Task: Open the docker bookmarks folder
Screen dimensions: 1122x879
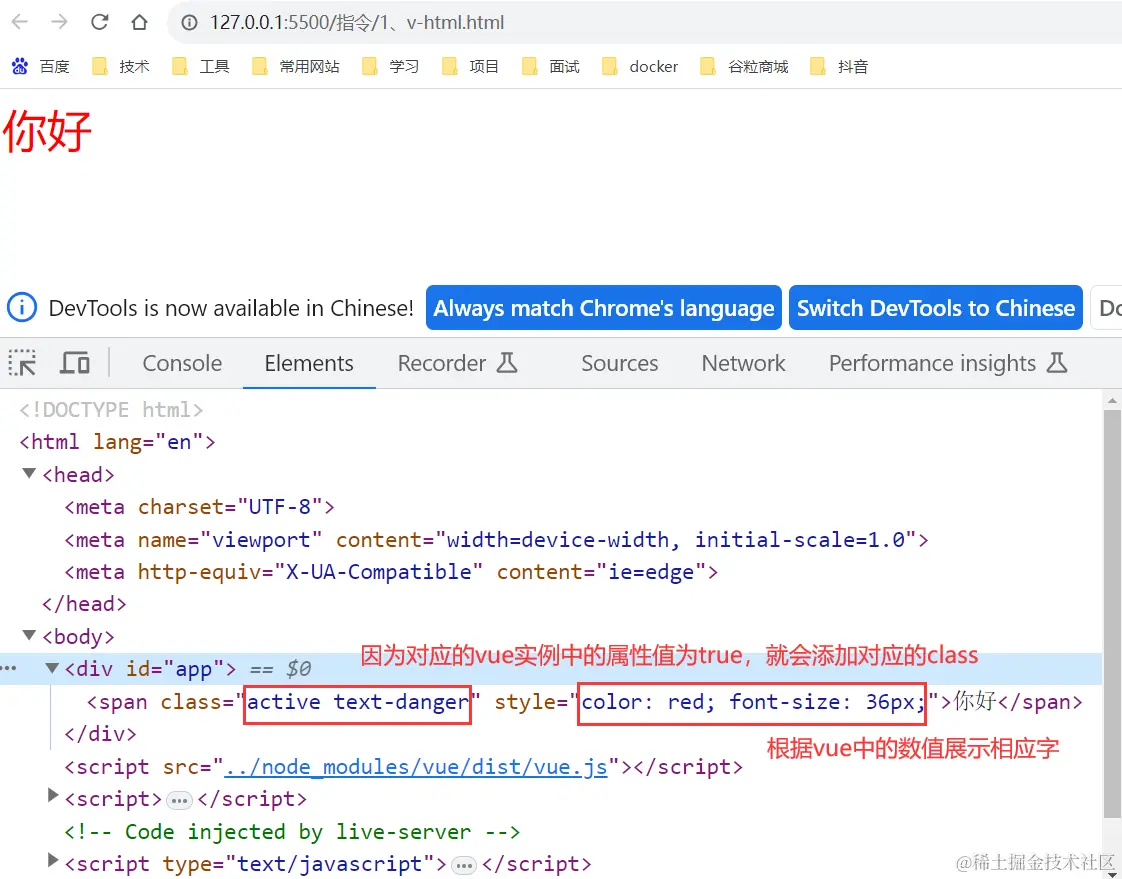Action: (640, 67)
